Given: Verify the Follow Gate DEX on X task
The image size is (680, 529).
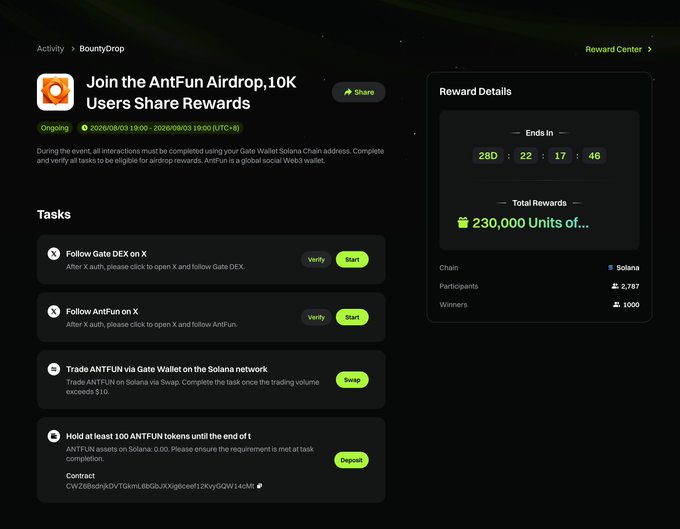Looking at the screenshot, I should tap(316, 259).
